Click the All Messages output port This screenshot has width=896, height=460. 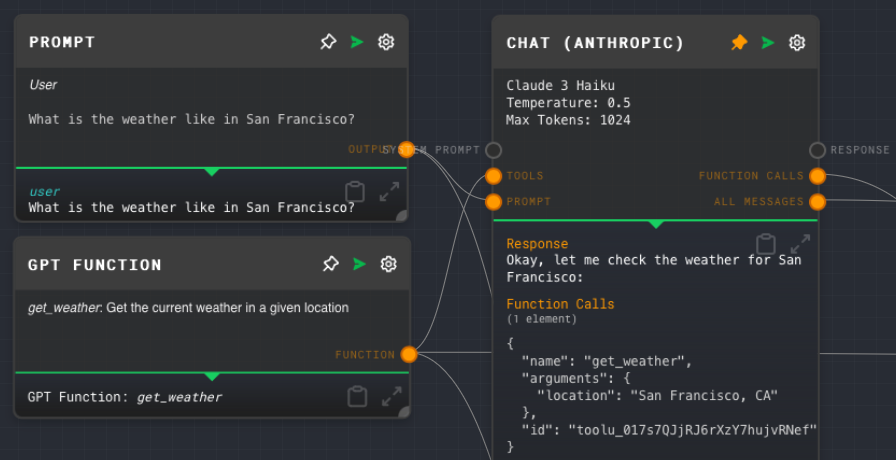point(818,202)
